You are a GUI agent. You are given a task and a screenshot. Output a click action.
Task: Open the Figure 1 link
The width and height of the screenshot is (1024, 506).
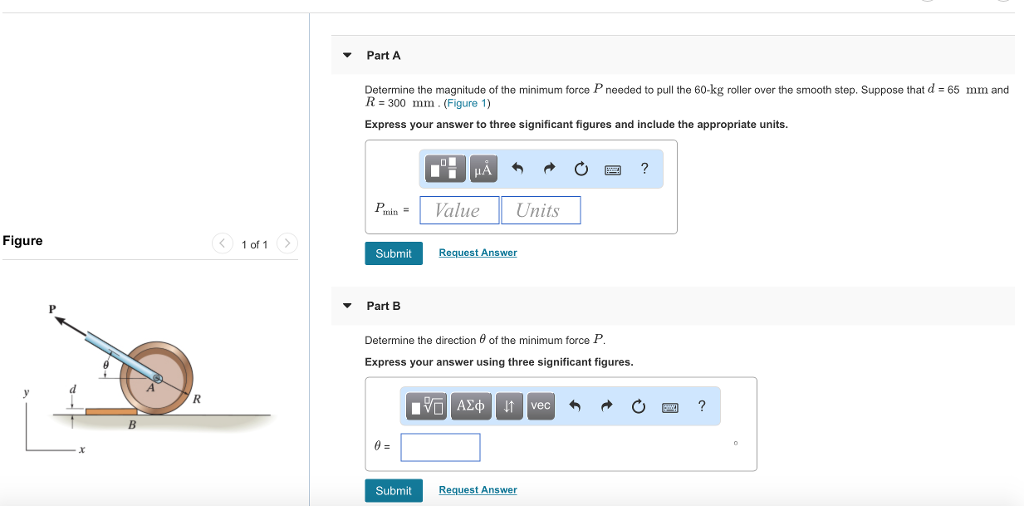coord(466,103)
